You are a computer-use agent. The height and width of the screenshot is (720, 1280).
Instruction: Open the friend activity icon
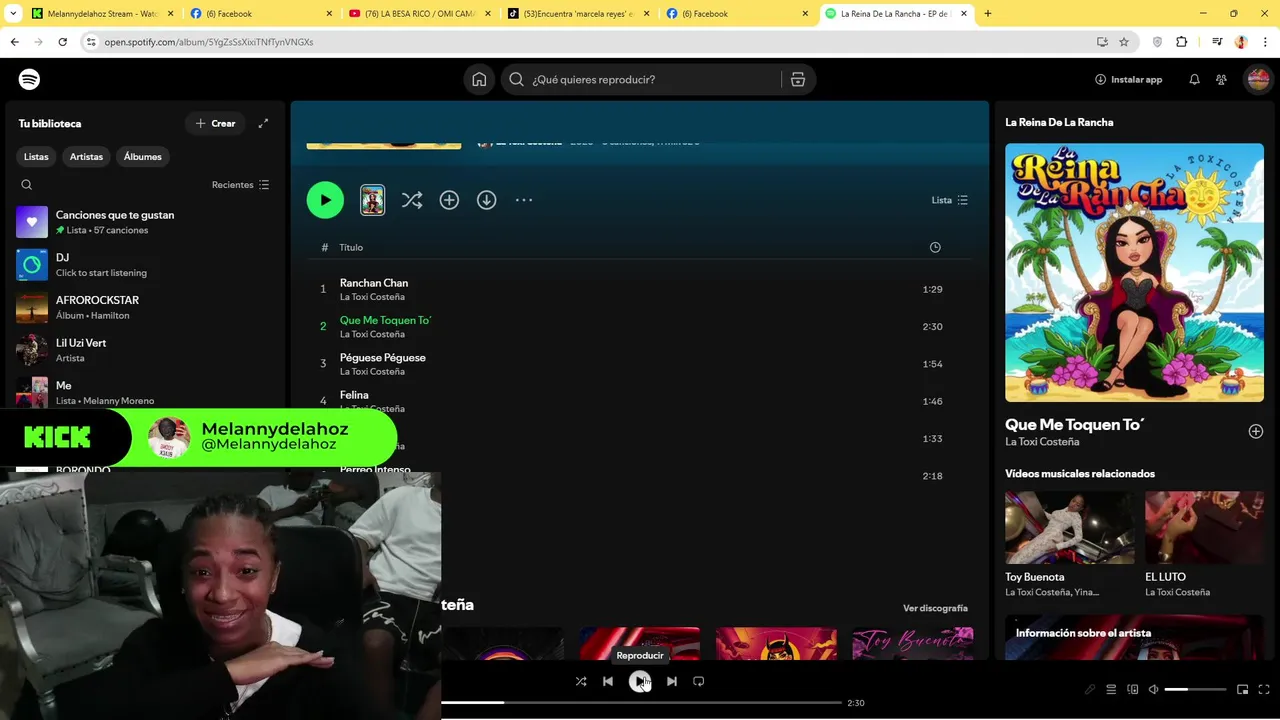1221,79
